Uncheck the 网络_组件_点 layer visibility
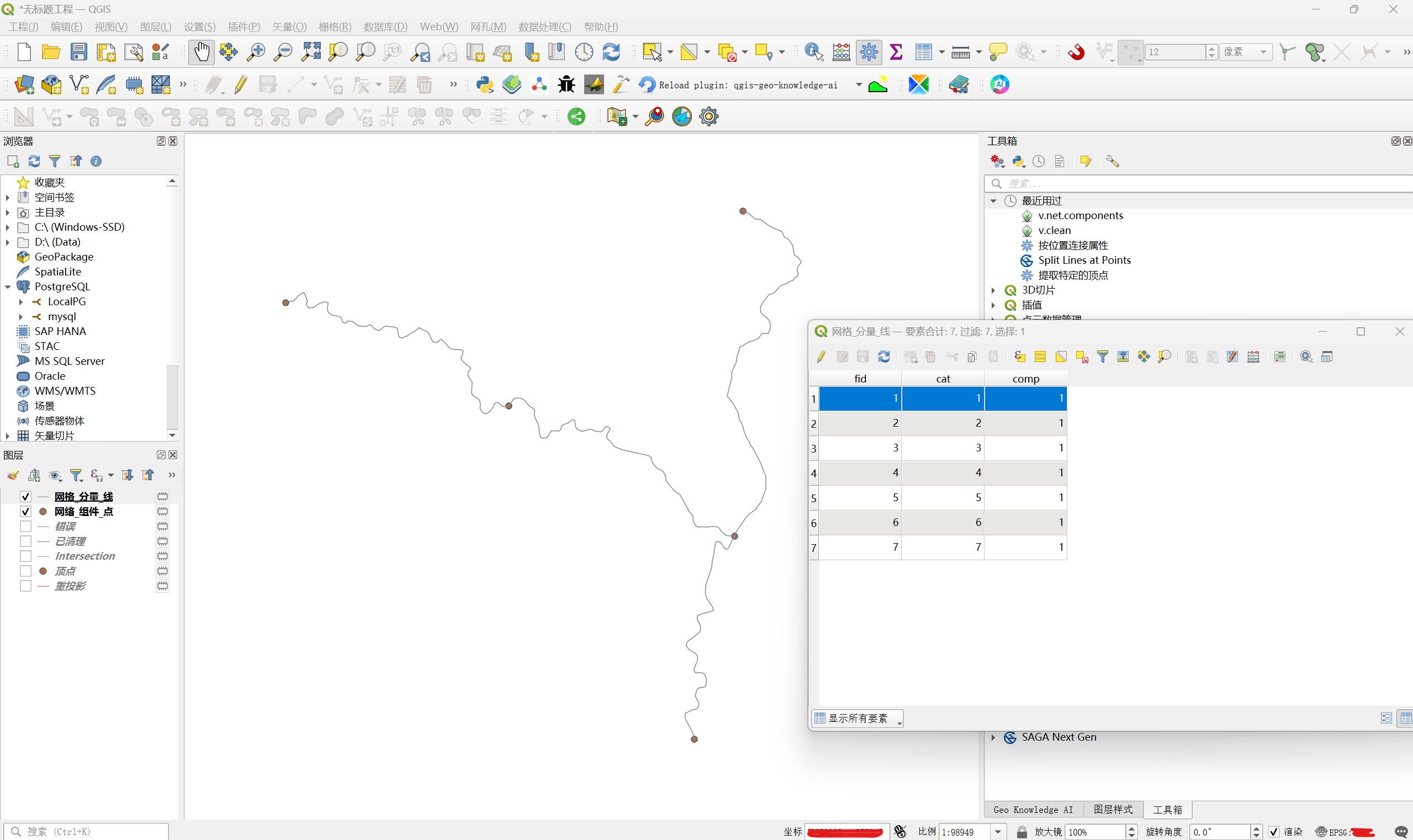This screenshot has width=1413, height=840. pyautogui.click(x=25, y=512)
